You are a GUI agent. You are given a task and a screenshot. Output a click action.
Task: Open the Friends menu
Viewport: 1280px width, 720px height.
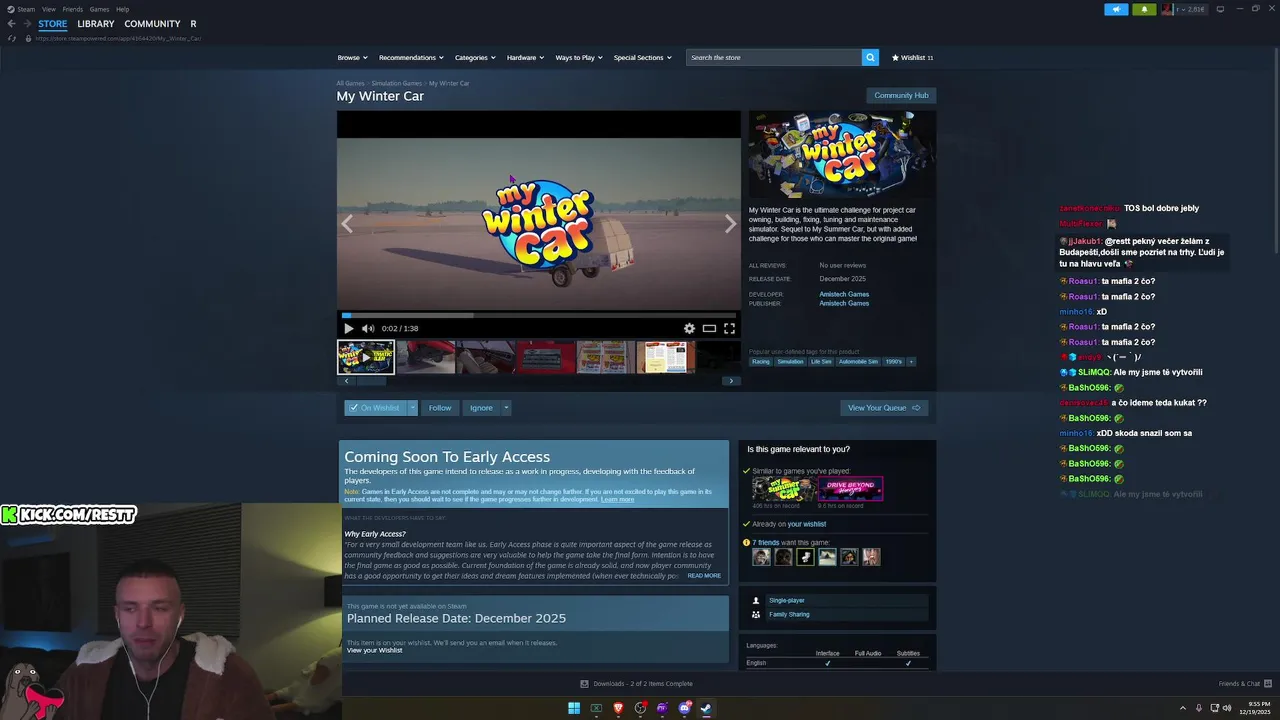(73, 9)
